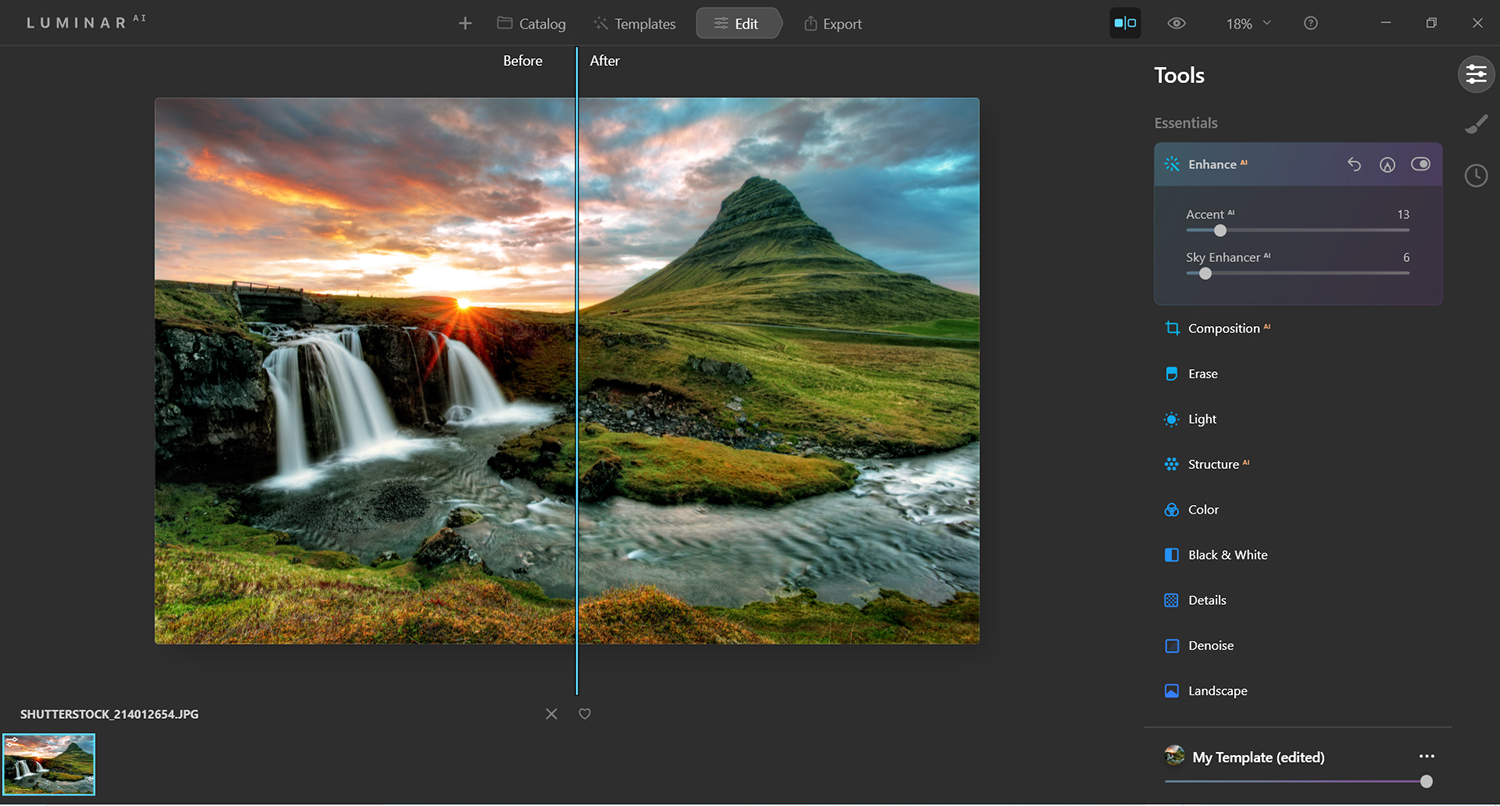
Task: Open My Template three-dot options menu
Action: click(x=1427, y=756)
